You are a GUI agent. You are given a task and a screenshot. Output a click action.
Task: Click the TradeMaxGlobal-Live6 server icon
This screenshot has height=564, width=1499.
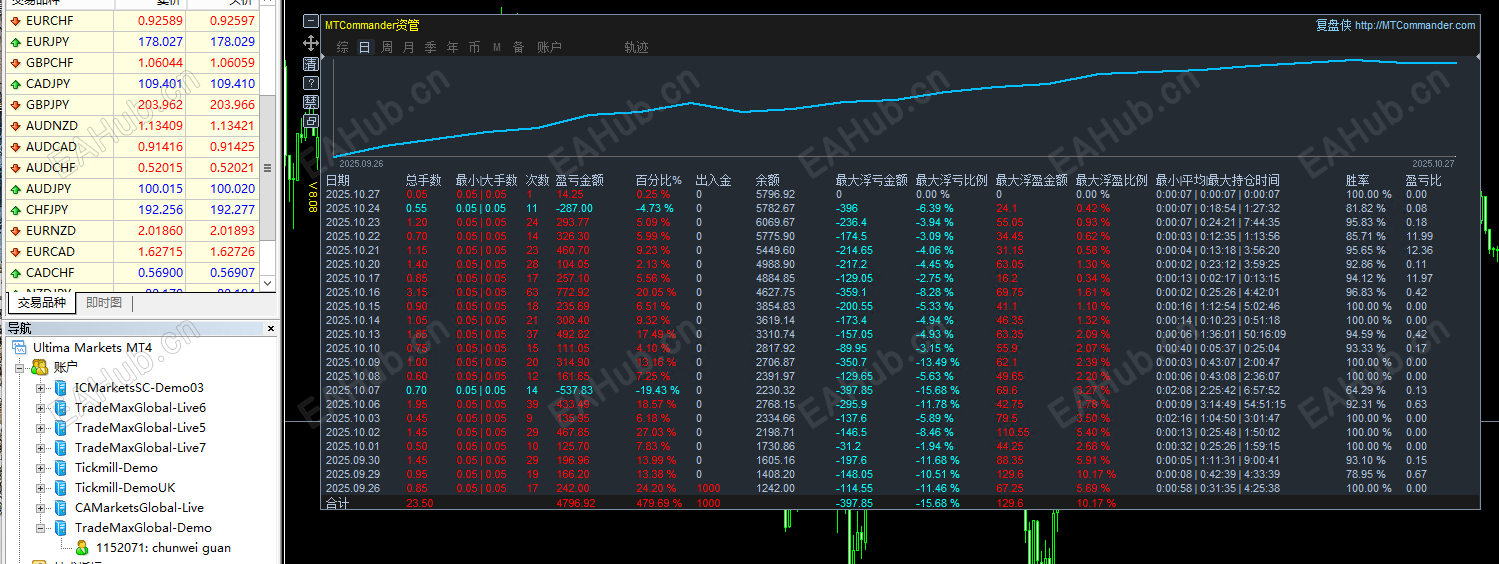pyautogui.click(x=60, y=408)
